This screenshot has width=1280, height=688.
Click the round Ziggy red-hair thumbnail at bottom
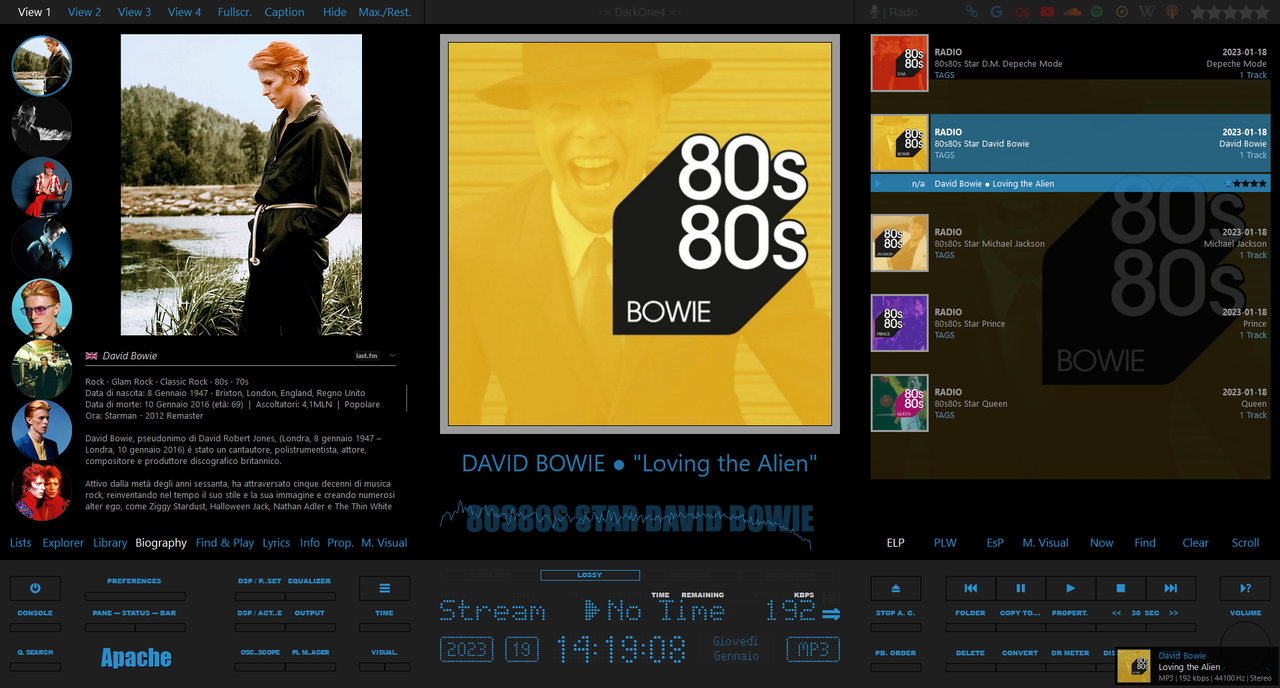41,491
